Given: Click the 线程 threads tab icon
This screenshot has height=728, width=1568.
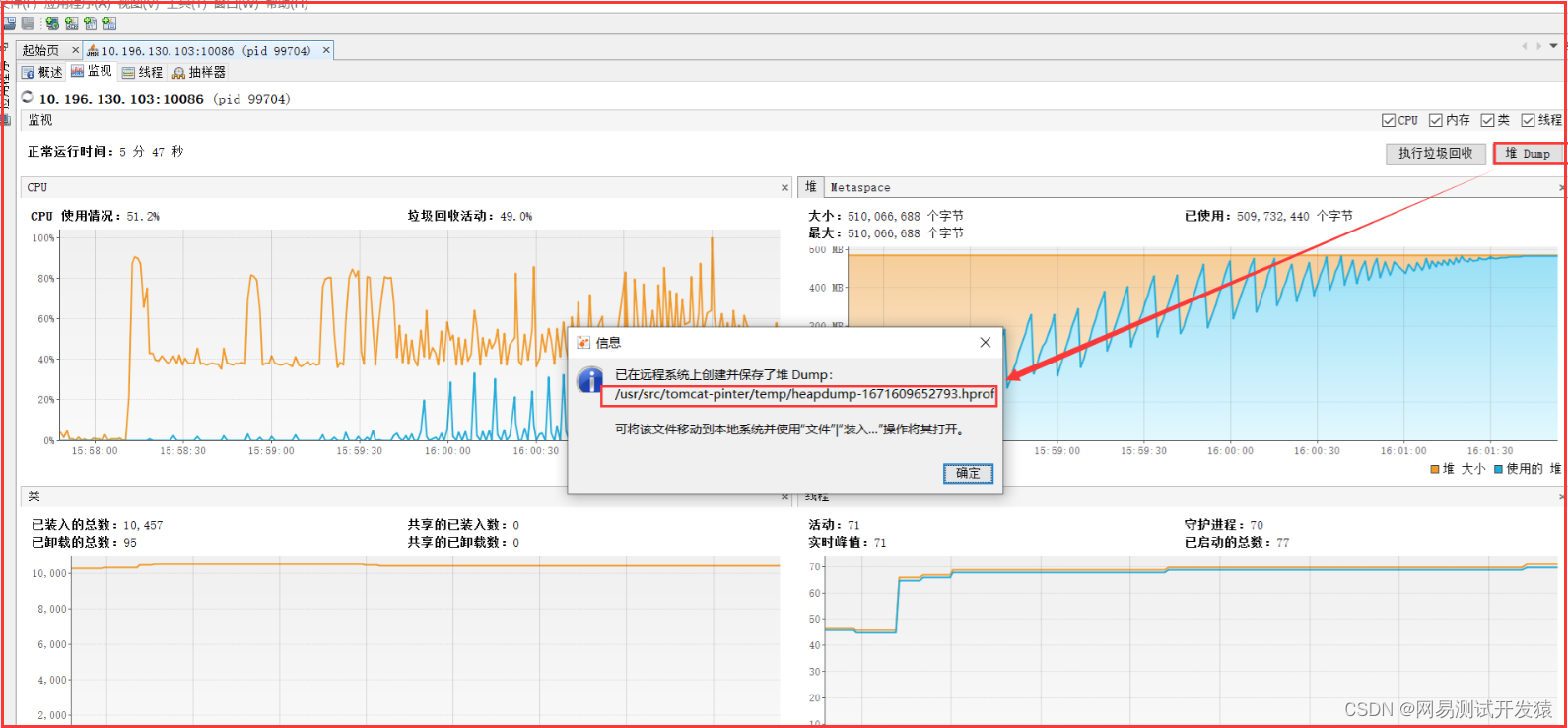Looking at the screenshot, I should [x=128, y=72].
